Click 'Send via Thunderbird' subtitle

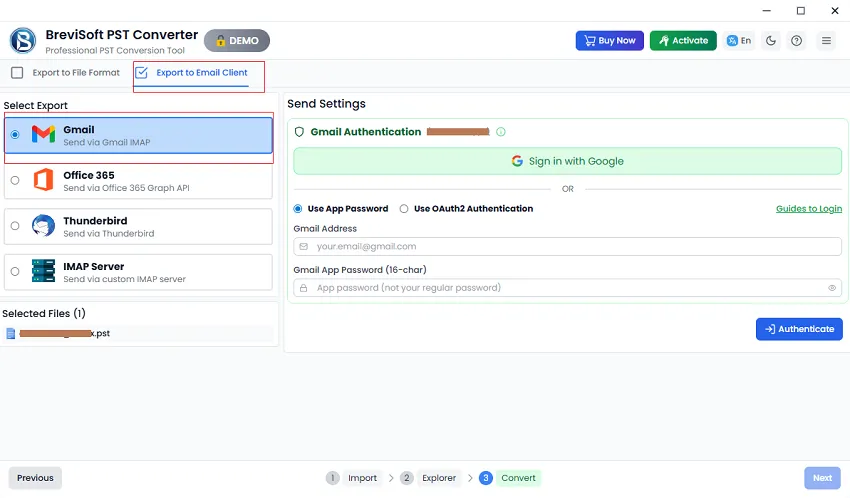[108, 234]
